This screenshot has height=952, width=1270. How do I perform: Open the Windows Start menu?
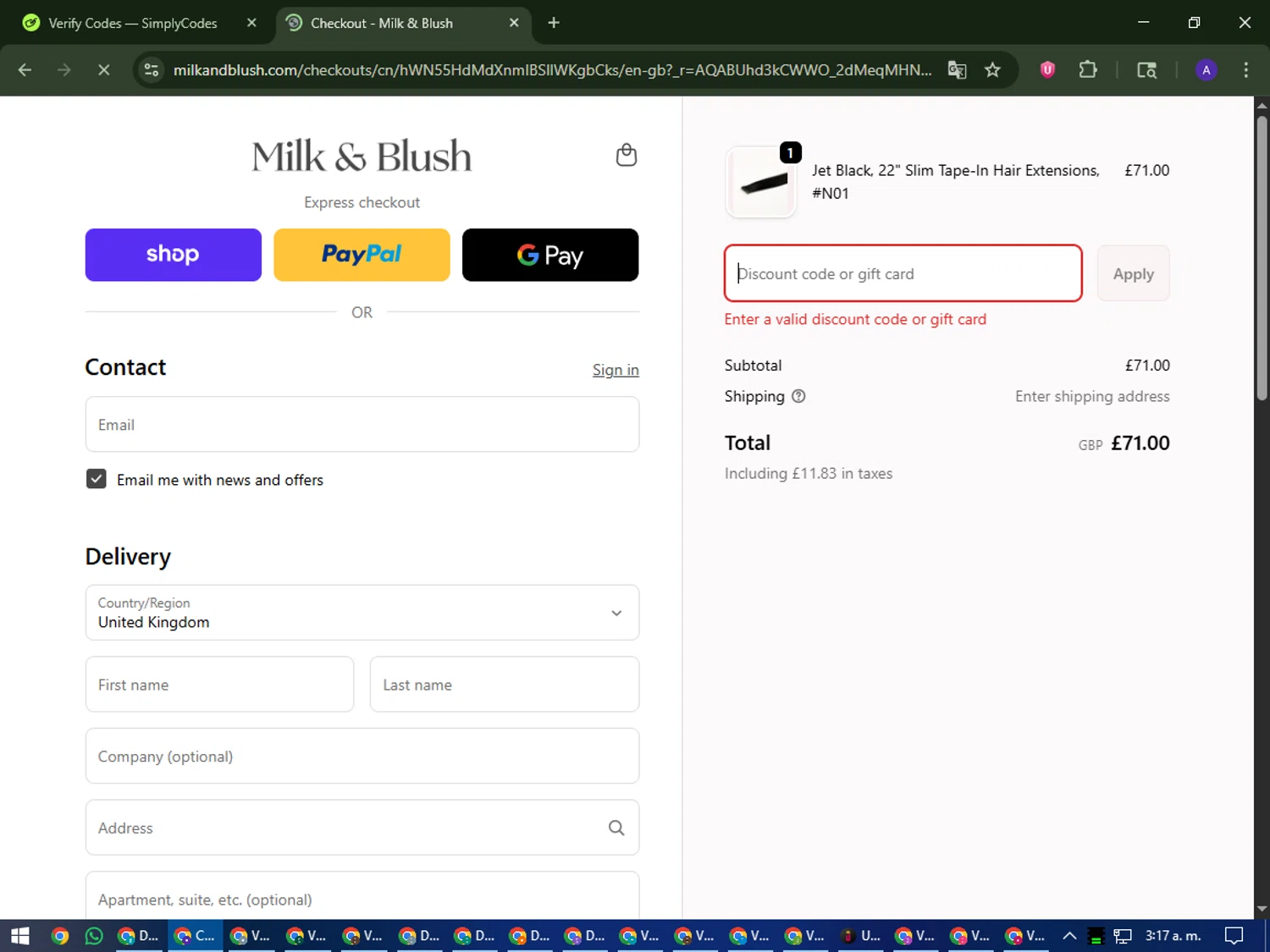click(20, 936)
